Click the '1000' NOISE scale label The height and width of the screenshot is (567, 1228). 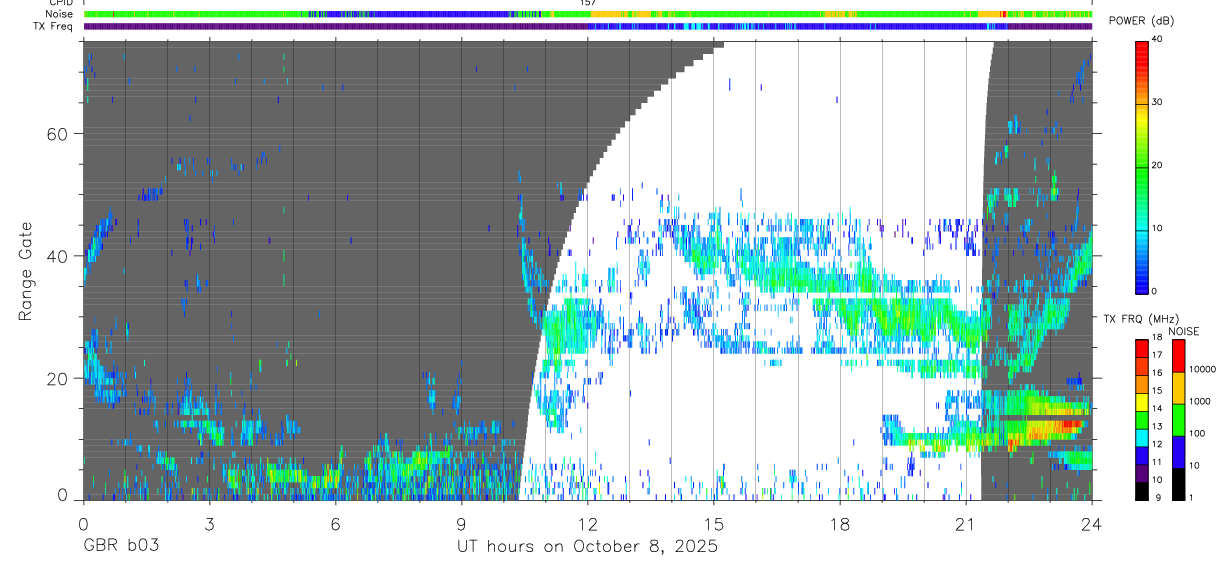tap(1201, 402)
